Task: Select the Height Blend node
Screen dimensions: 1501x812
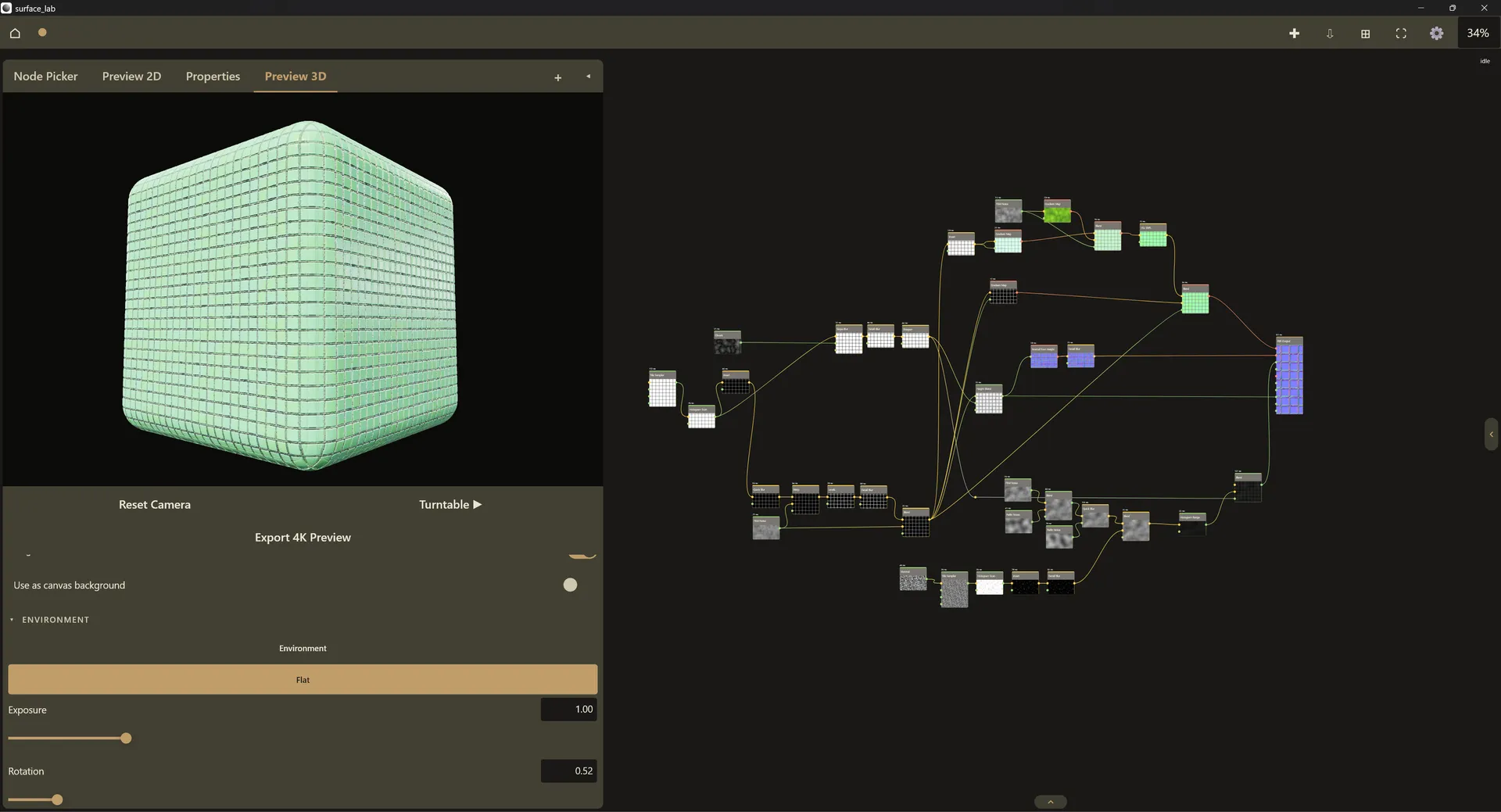Action: 988,399
